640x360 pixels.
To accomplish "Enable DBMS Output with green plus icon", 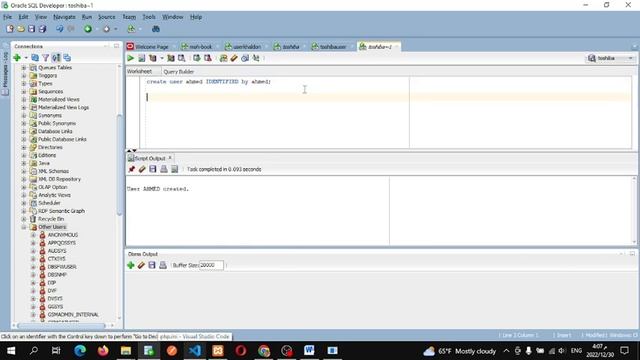I will click(131, 265).
